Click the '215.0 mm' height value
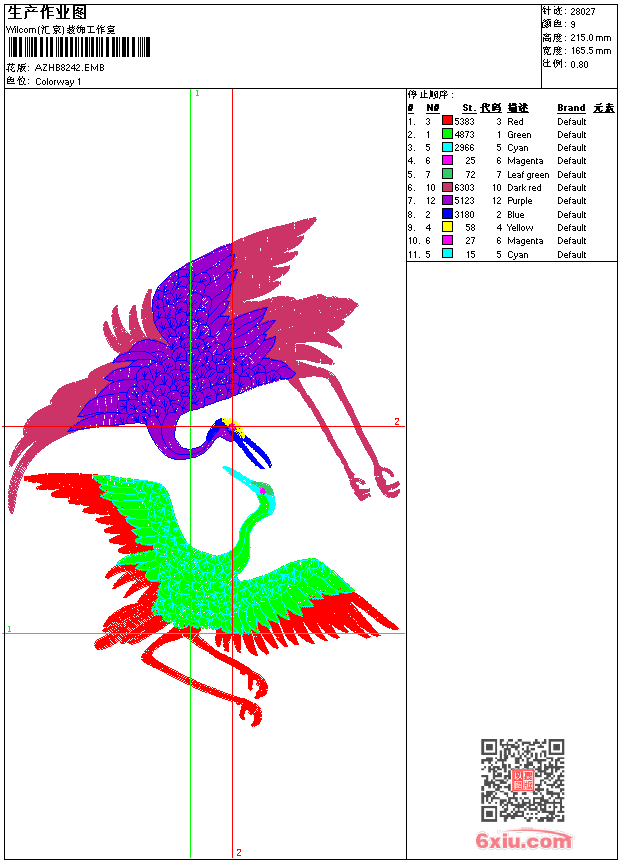The width and height of the screenshot is (620, 860). [590, 38]
